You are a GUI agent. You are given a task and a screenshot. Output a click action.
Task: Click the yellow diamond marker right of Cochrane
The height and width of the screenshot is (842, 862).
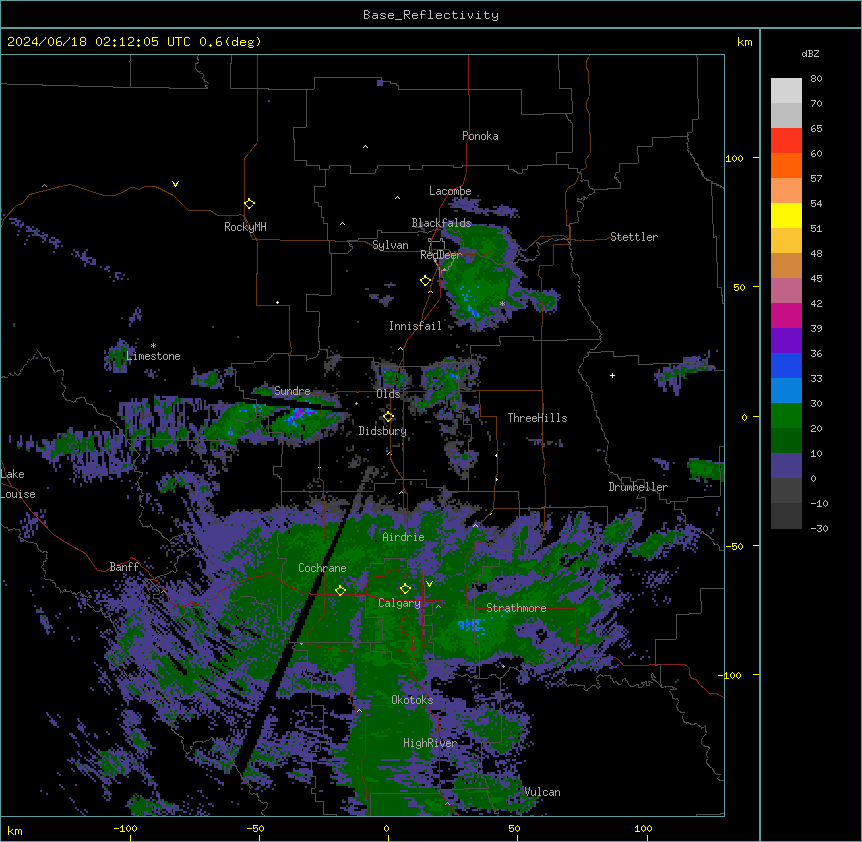[340, 590]
